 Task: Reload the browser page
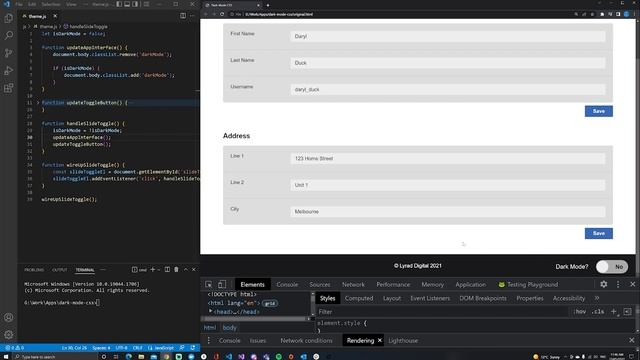pyautogui.click(x=222, y=14)
